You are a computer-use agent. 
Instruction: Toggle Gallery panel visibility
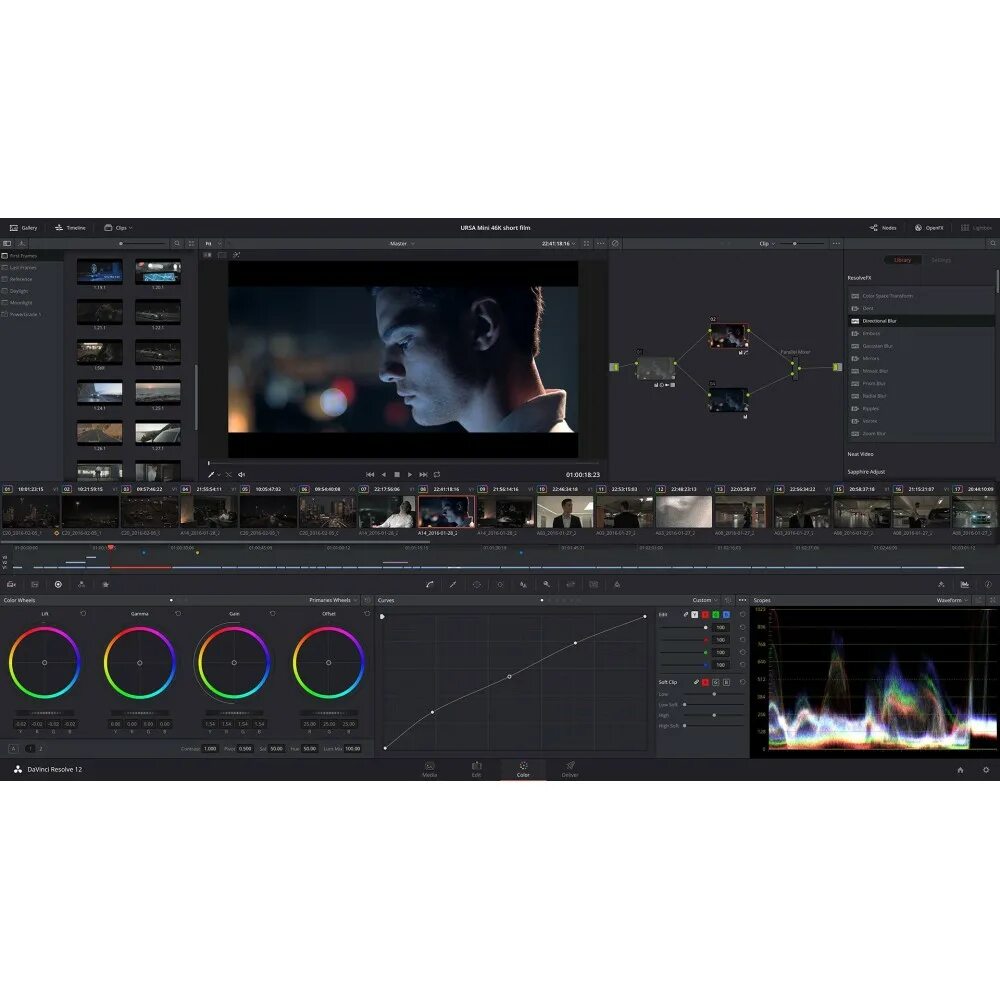point(24,228)
